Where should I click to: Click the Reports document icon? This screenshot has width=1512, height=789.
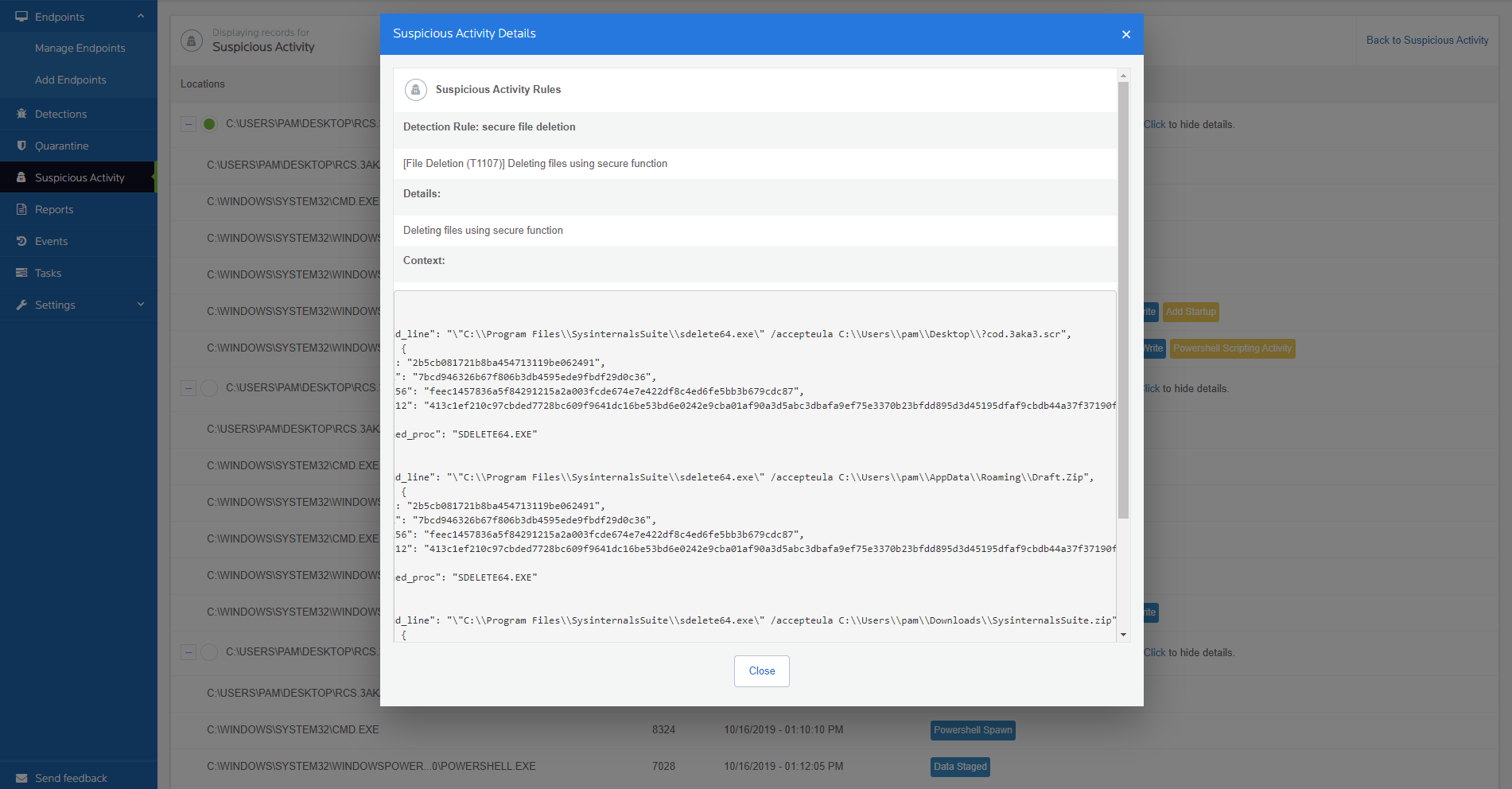pos(21,209)
